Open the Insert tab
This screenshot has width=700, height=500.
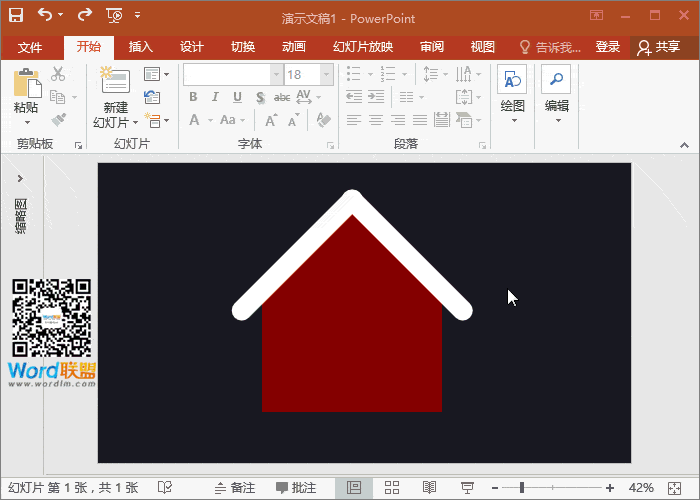pyautogui.click(x=141, y=47)
